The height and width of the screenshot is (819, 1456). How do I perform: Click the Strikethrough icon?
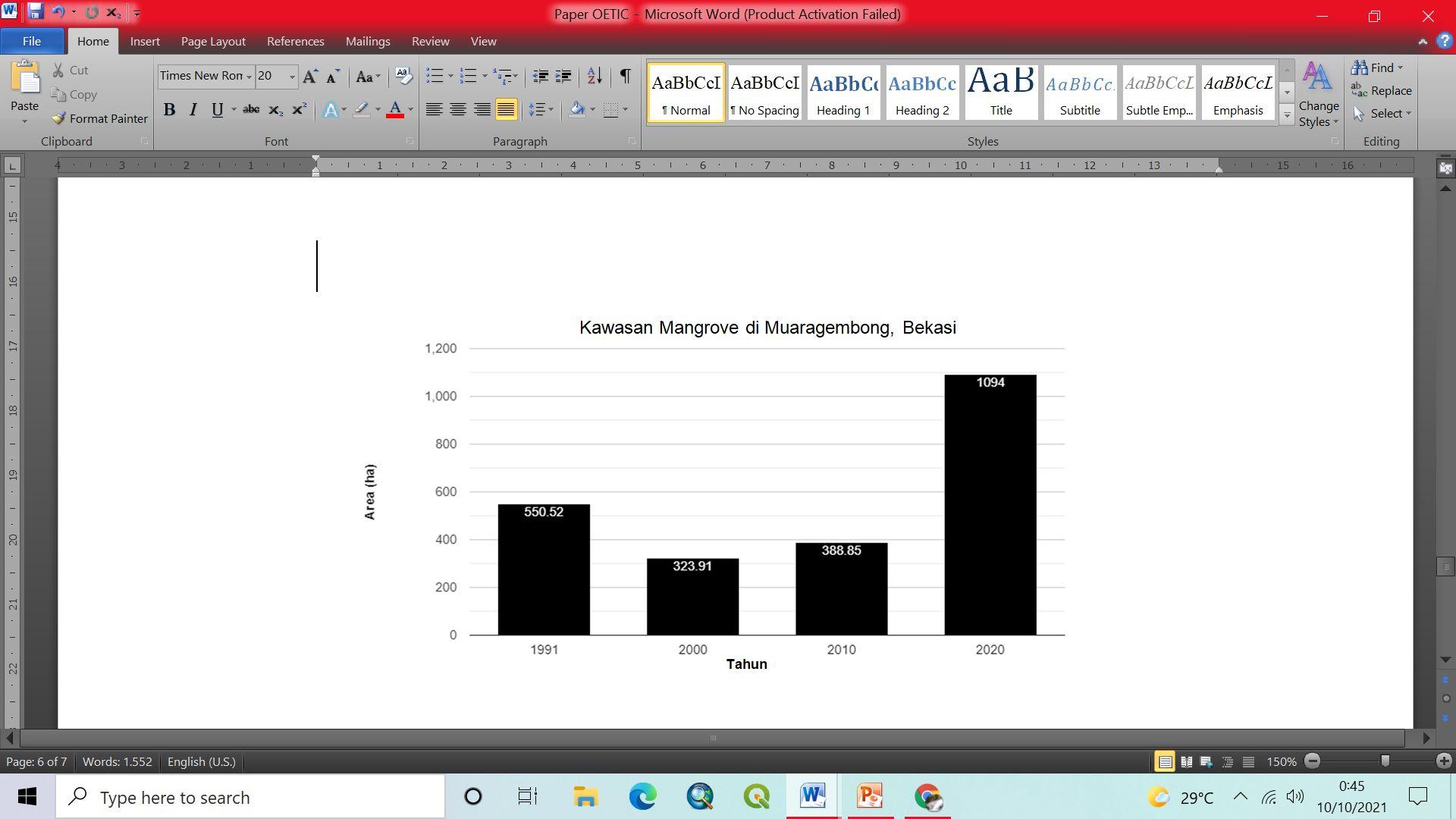(251, 110)
